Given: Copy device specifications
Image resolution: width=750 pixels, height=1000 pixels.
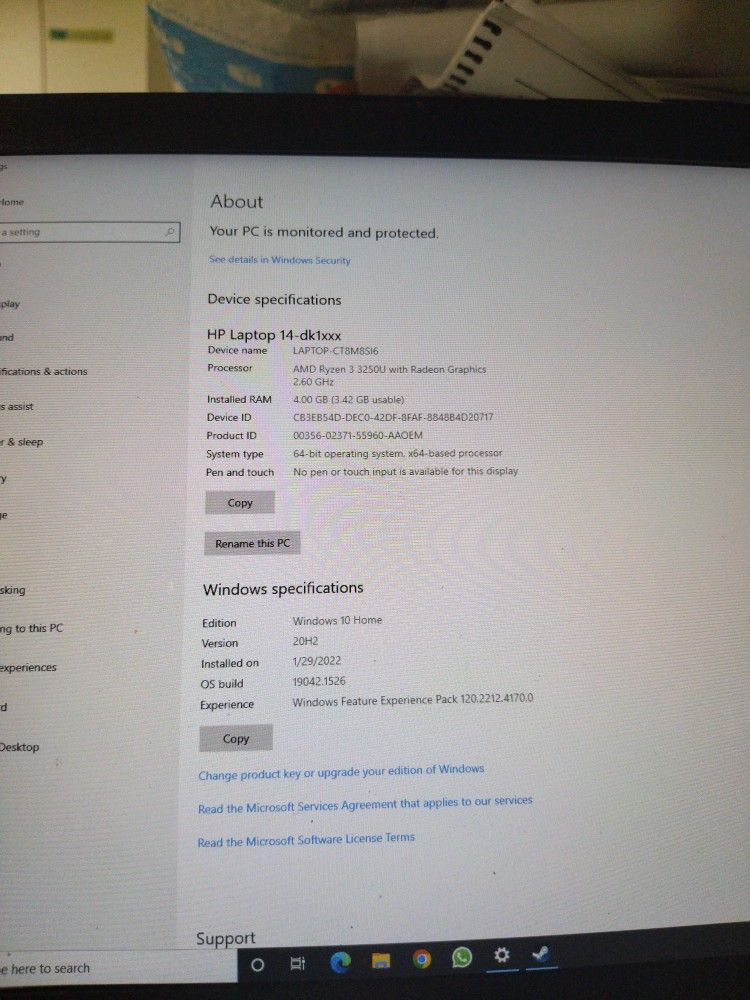Looking at the screenshot, I should pyautogui.click(x=240, y=503).
